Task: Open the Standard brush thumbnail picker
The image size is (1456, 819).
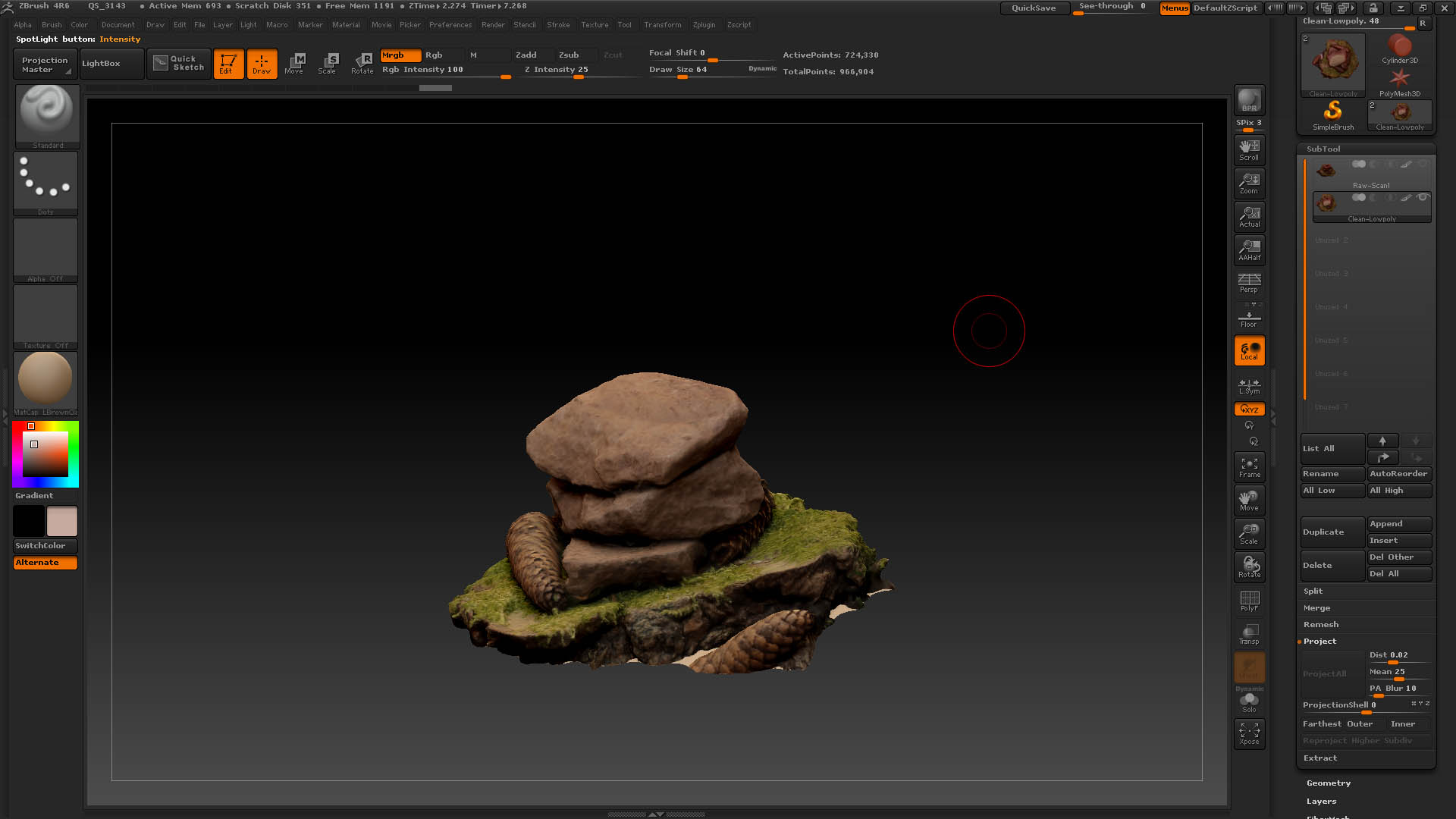Action: pyautogui.click(x=47, y=116)
